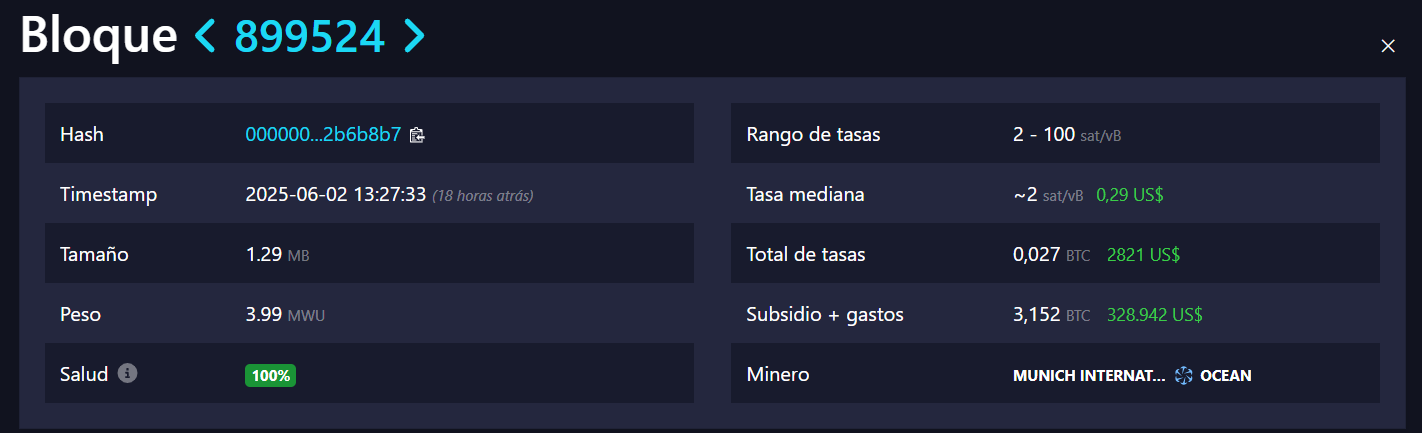This screenshot has width=1422, height=433.
Task: Open the MUNICH INTERNAT... miner link
Action: coord(1089,376)
